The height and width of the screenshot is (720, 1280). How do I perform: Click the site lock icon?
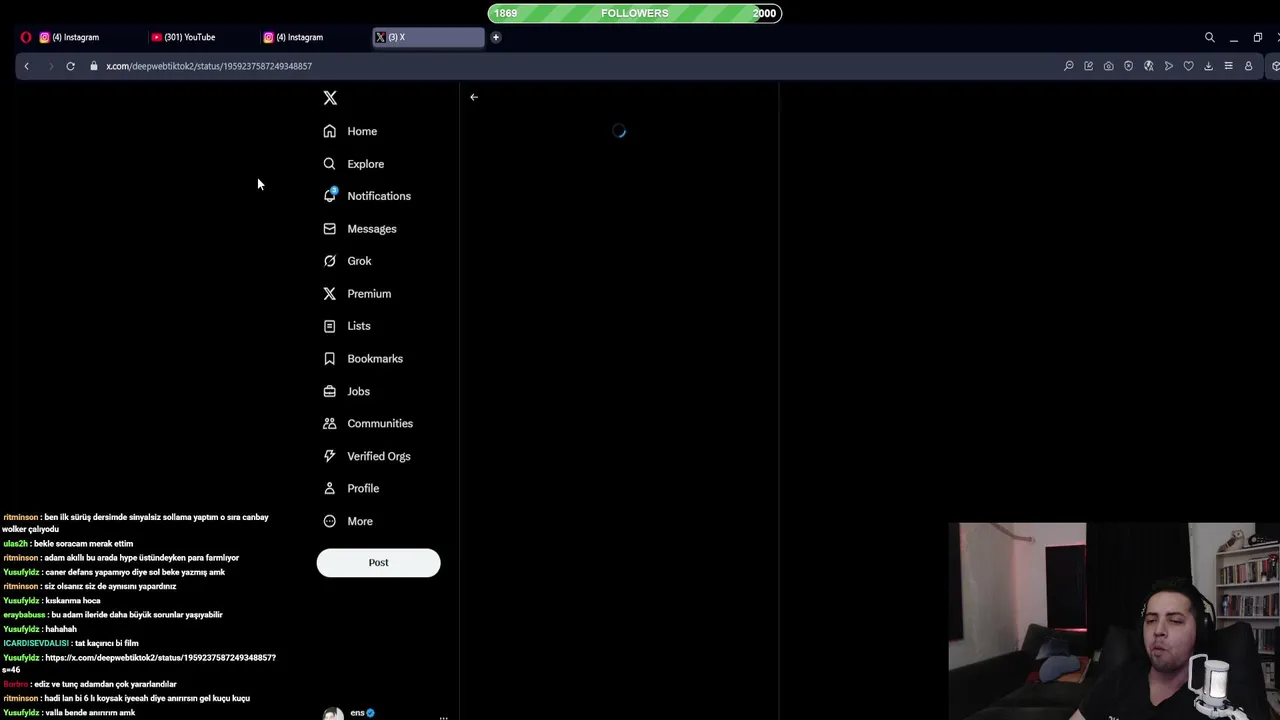94,66
